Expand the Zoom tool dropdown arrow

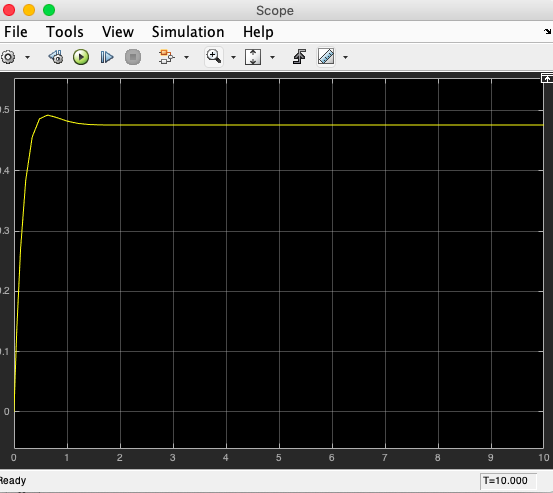click(233, 57)
